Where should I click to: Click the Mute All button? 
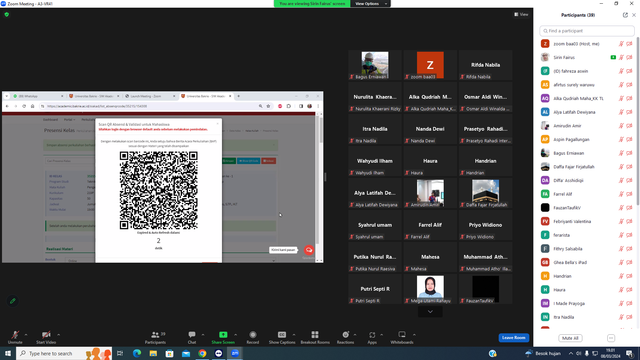pos(570,338)
